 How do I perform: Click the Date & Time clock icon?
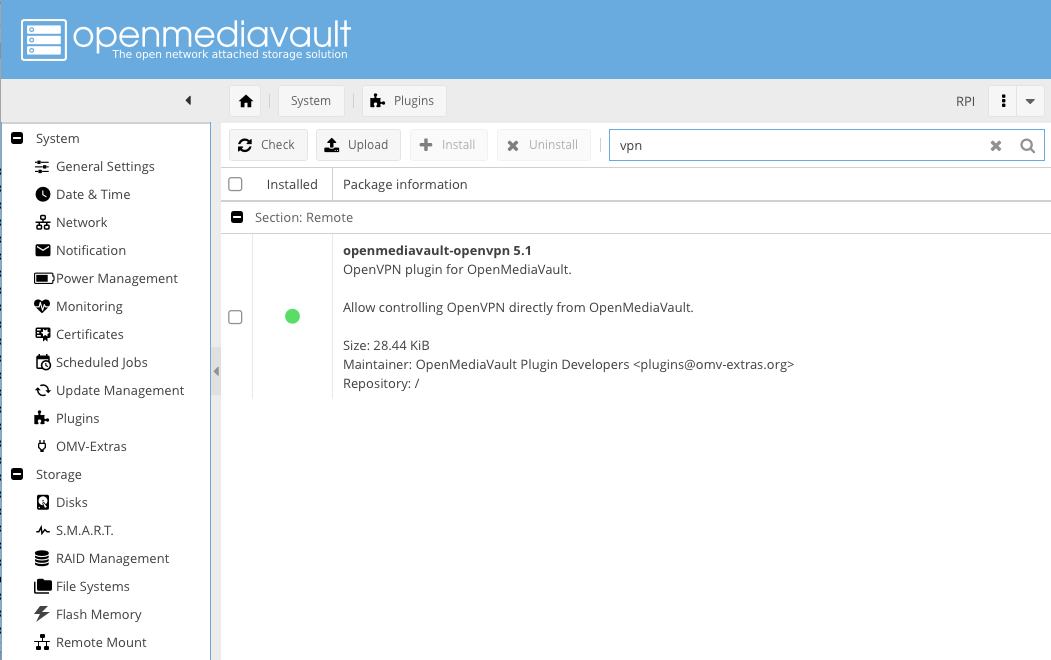[42, 194]
